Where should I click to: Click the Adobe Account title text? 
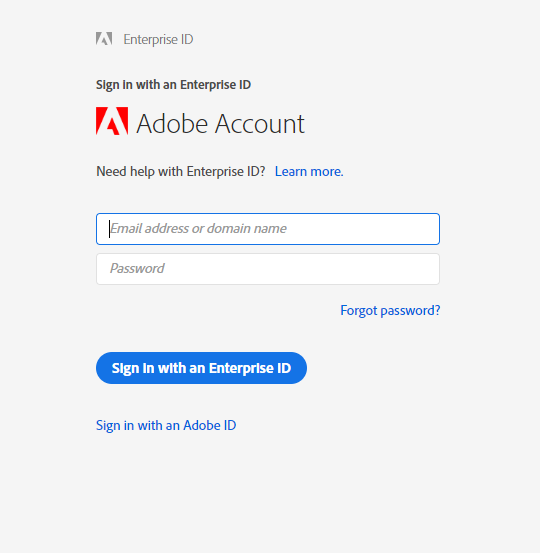pyautogui.click(x=220, y=124)
